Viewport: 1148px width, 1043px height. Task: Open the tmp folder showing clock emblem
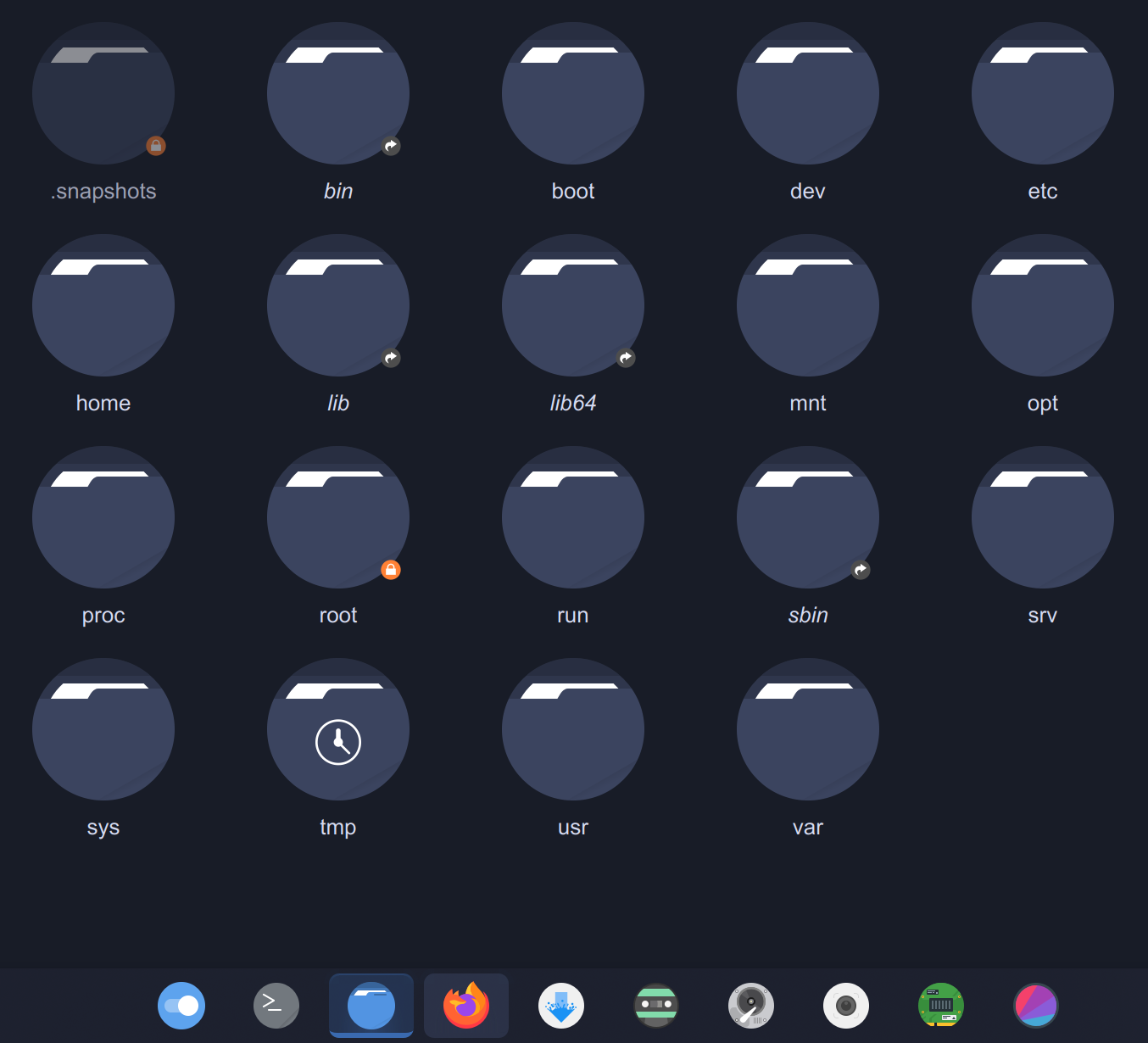tap(337, 729)
